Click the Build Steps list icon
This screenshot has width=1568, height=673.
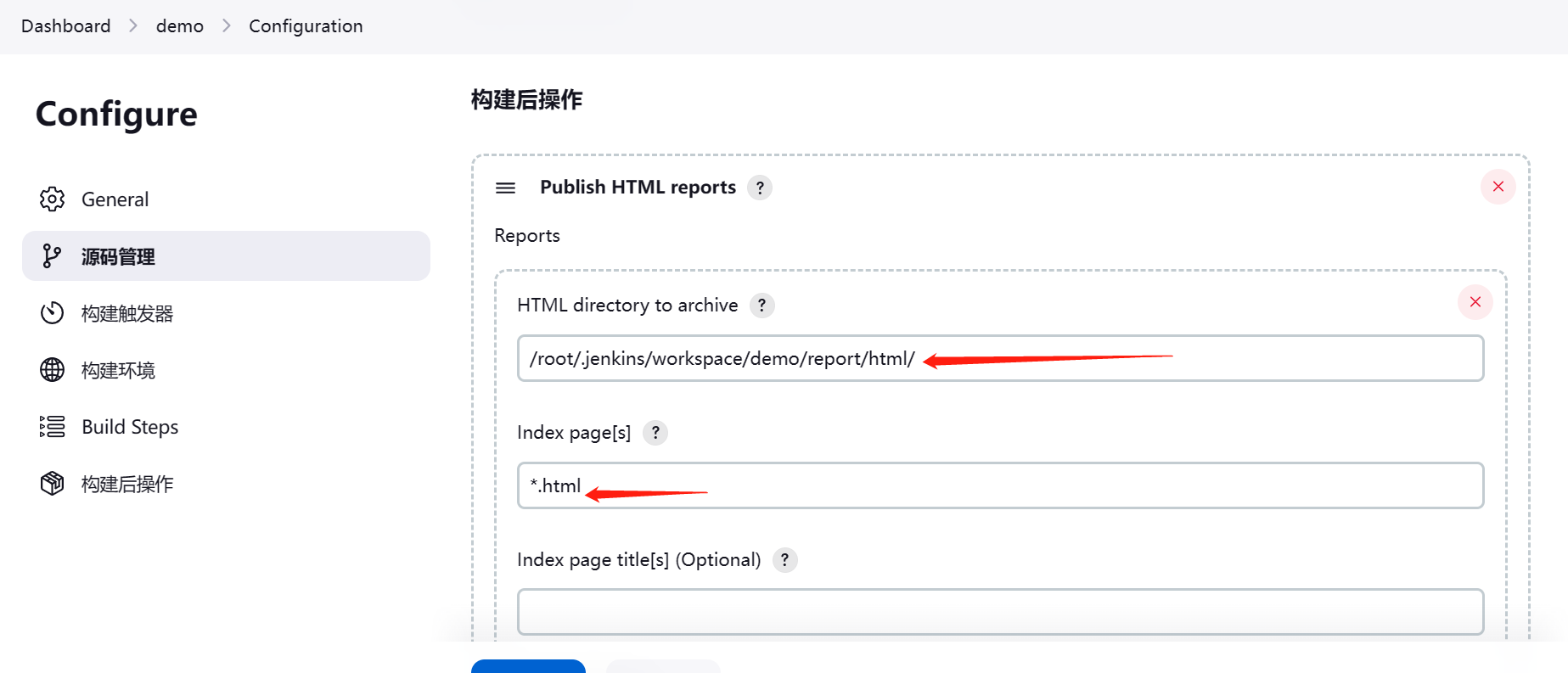52,427
